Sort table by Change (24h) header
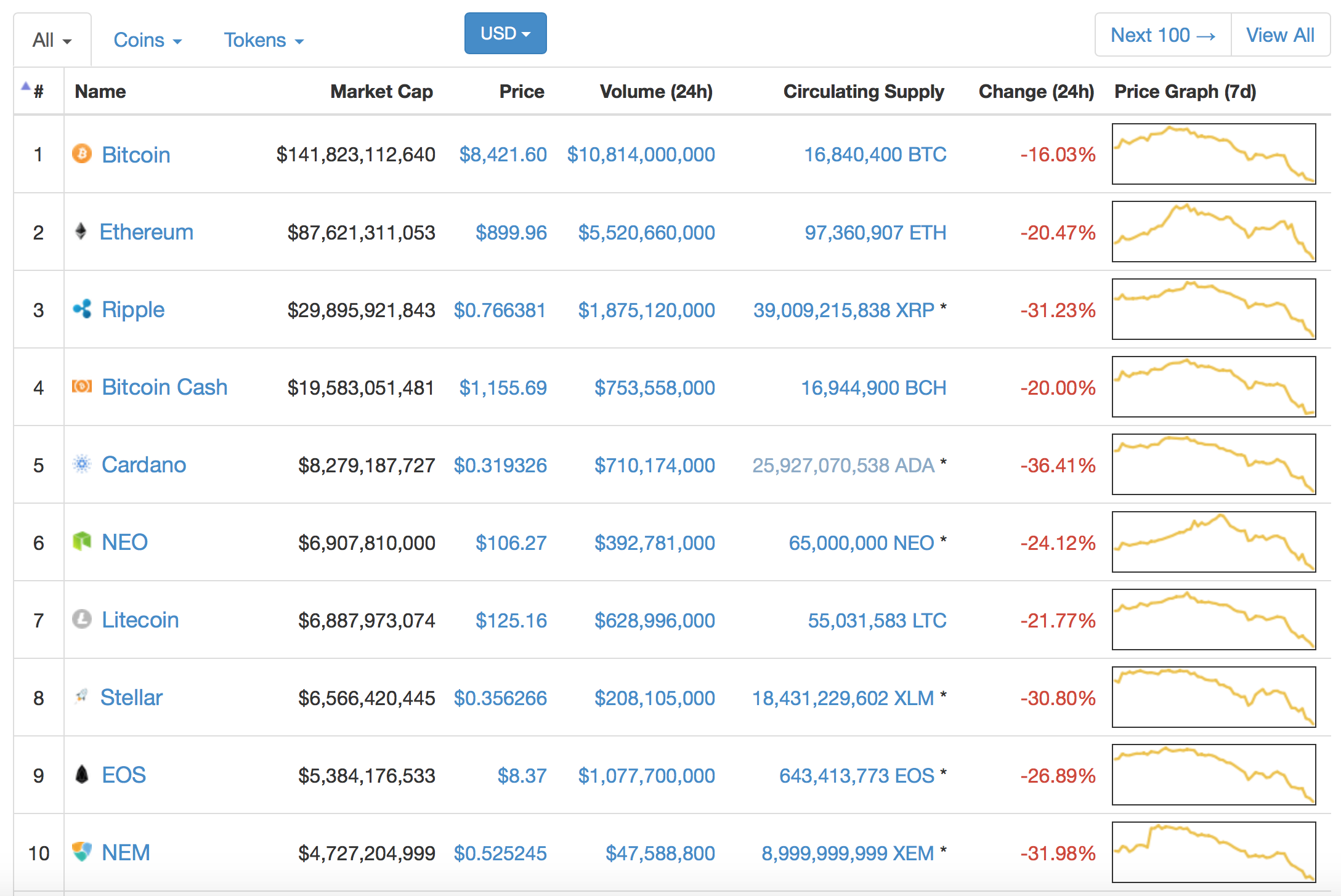Image resolution: width=1341 pixels, height=896 pixels. tap(1036, 91)
